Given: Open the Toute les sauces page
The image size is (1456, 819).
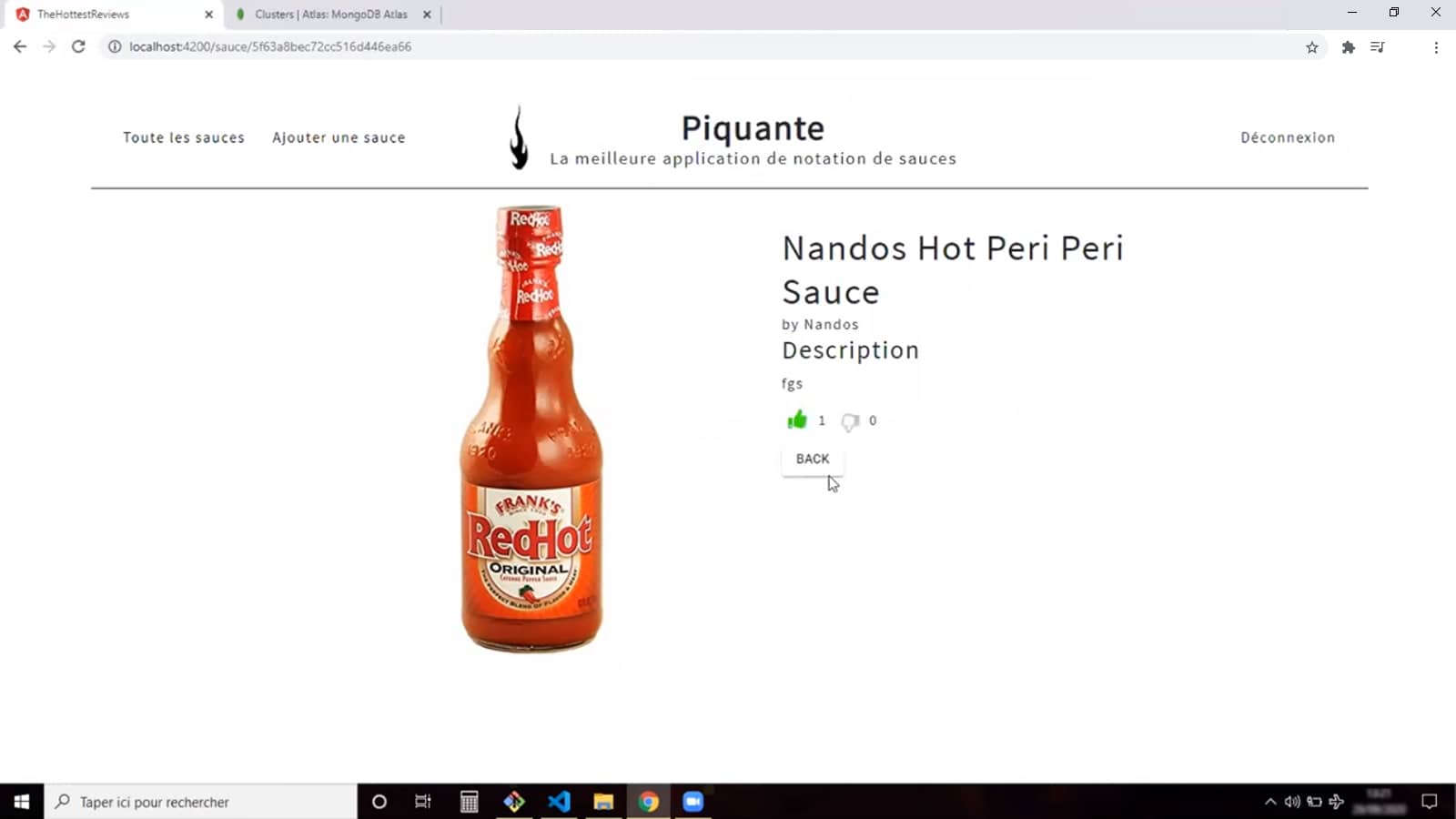Looking at the screenshot, I should [184, 137].
